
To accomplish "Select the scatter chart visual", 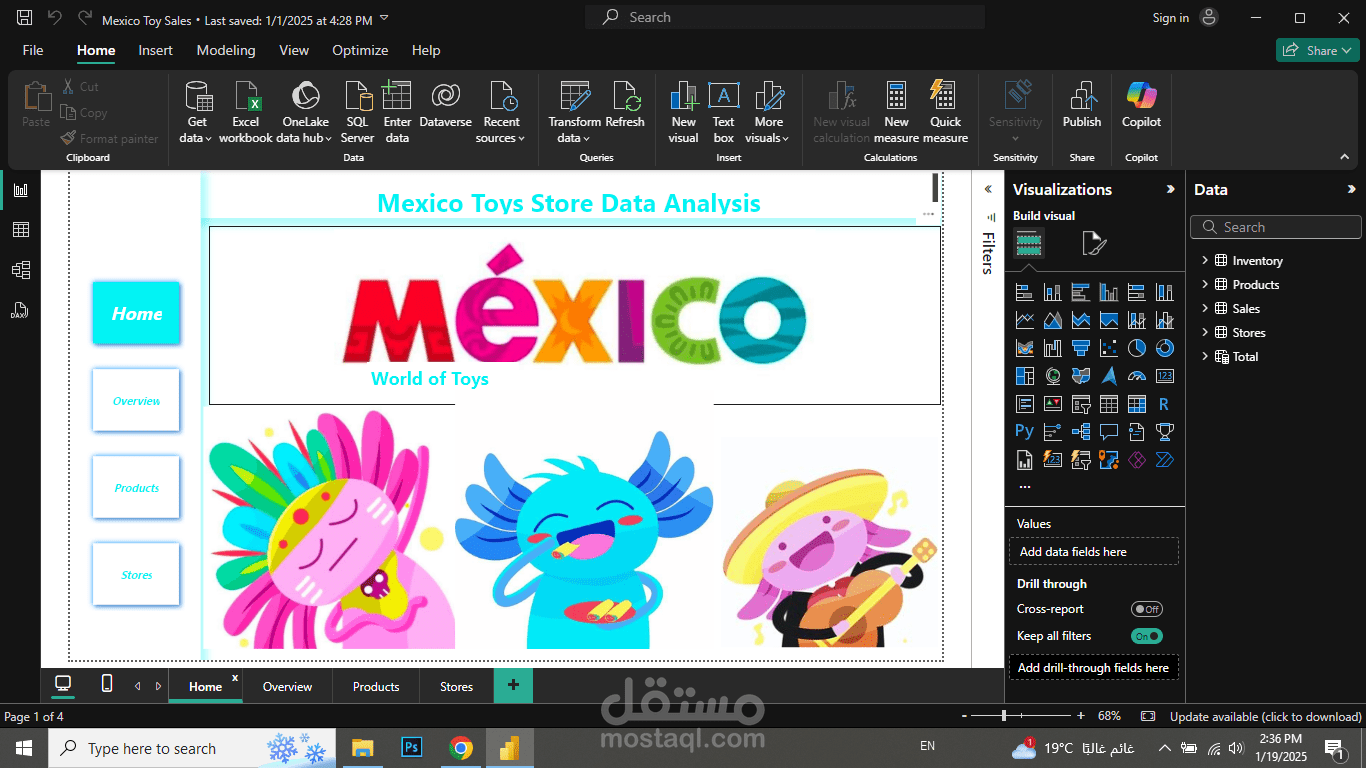I will coord(1108,348).
